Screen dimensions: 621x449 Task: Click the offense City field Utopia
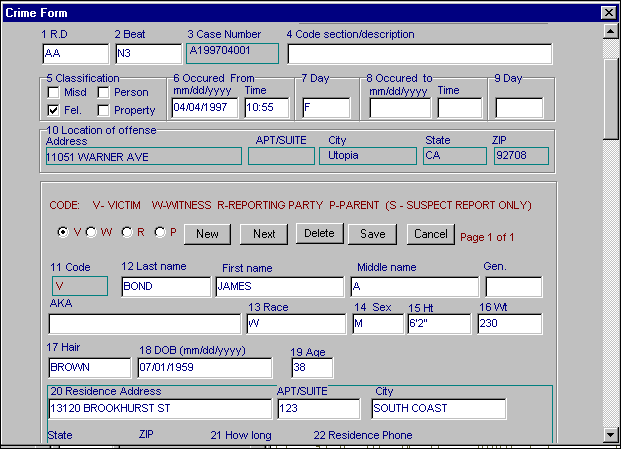[368, 156]
